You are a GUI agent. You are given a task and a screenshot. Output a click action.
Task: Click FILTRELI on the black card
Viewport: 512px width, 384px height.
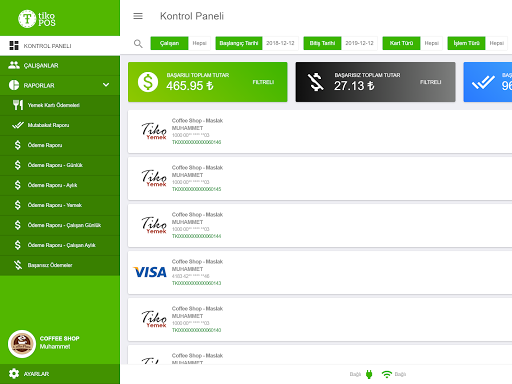click(430, 82)
